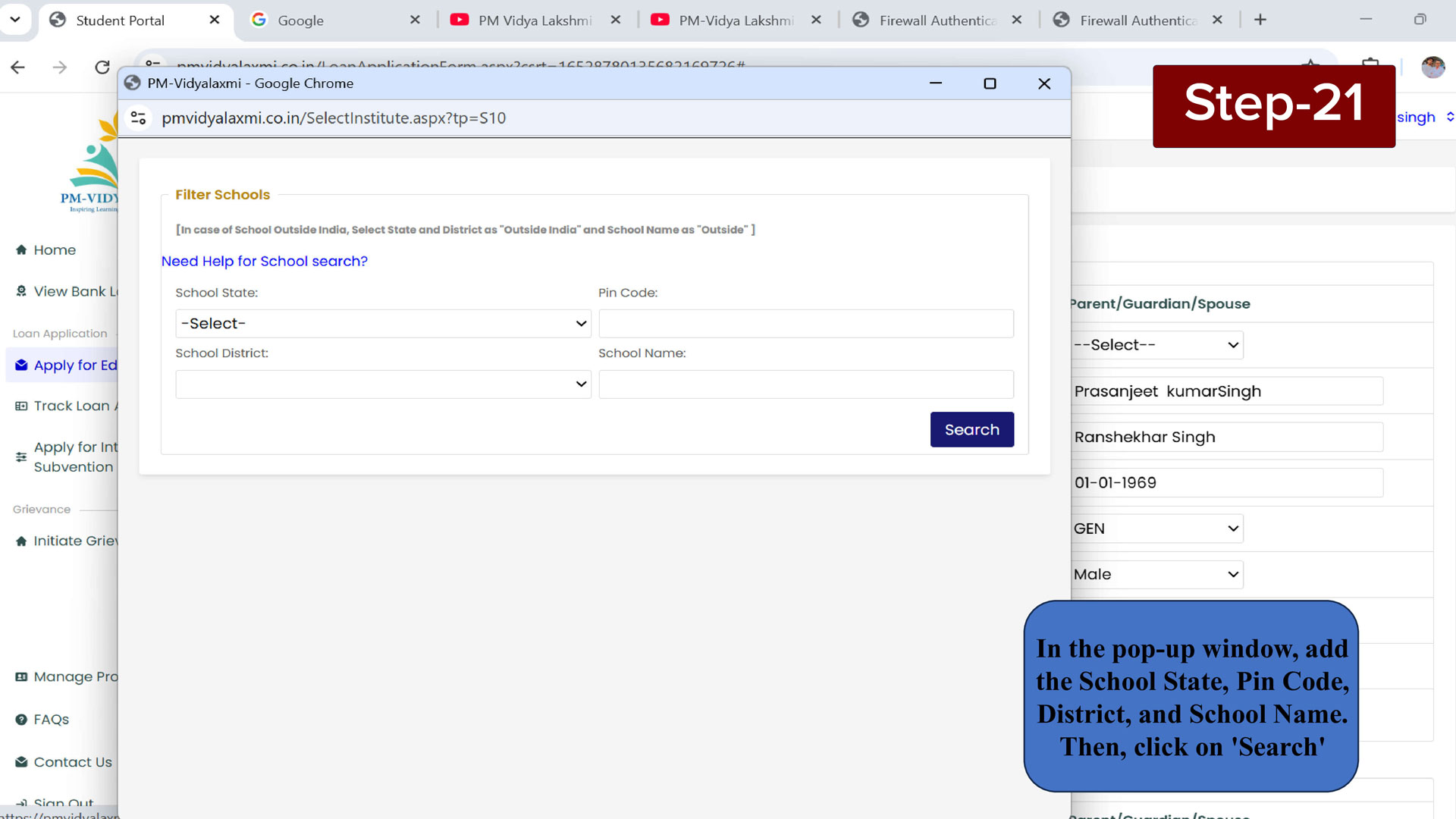This screenshot has height=819, width=1456.
Task: Switch to last Firewall Authentication tab
Action: (1138, 20)
